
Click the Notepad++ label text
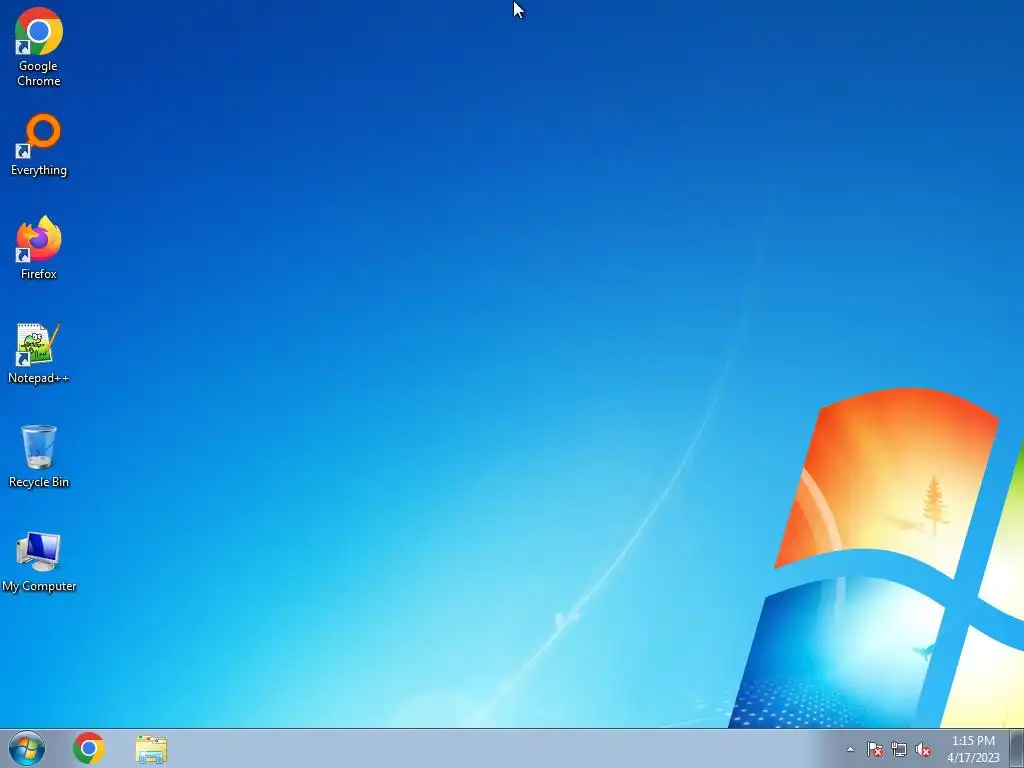pos(39,377)
